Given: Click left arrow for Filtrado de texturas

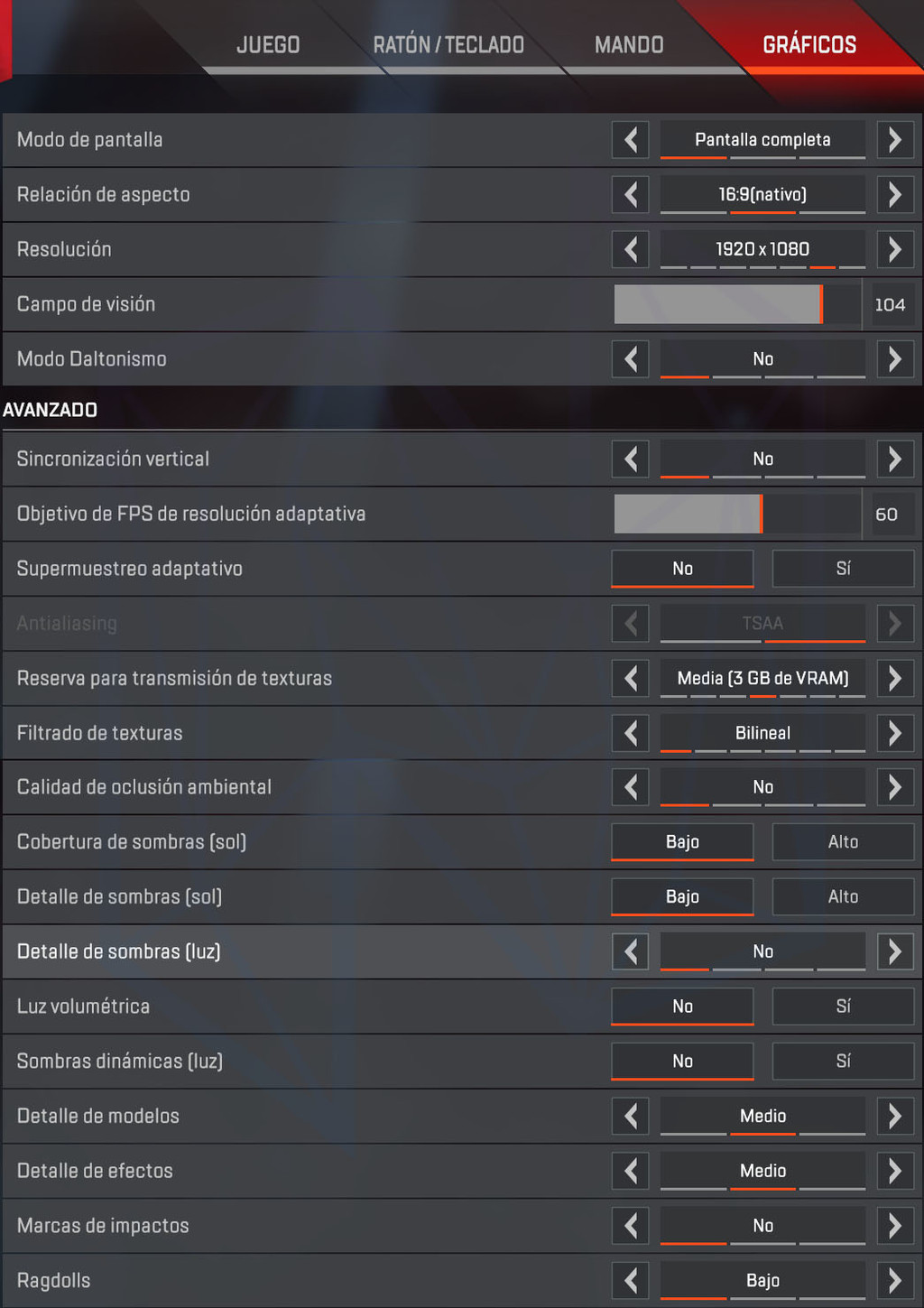Looking at the screenshot, I should coord(631,733).
